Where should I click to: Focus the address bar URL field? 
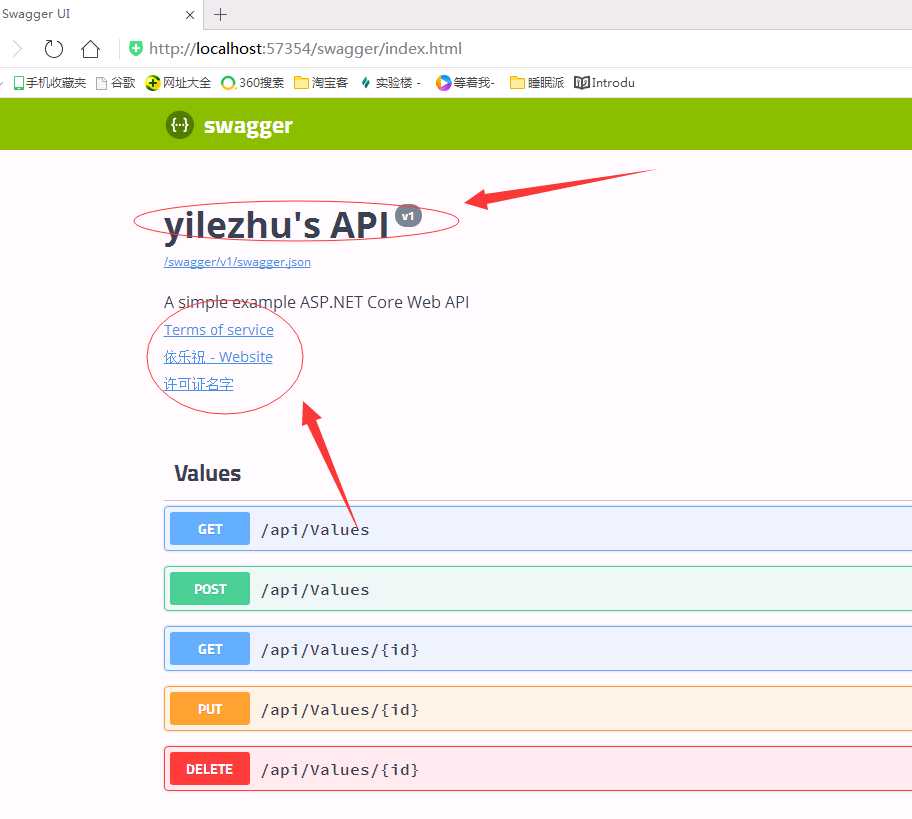305,48
